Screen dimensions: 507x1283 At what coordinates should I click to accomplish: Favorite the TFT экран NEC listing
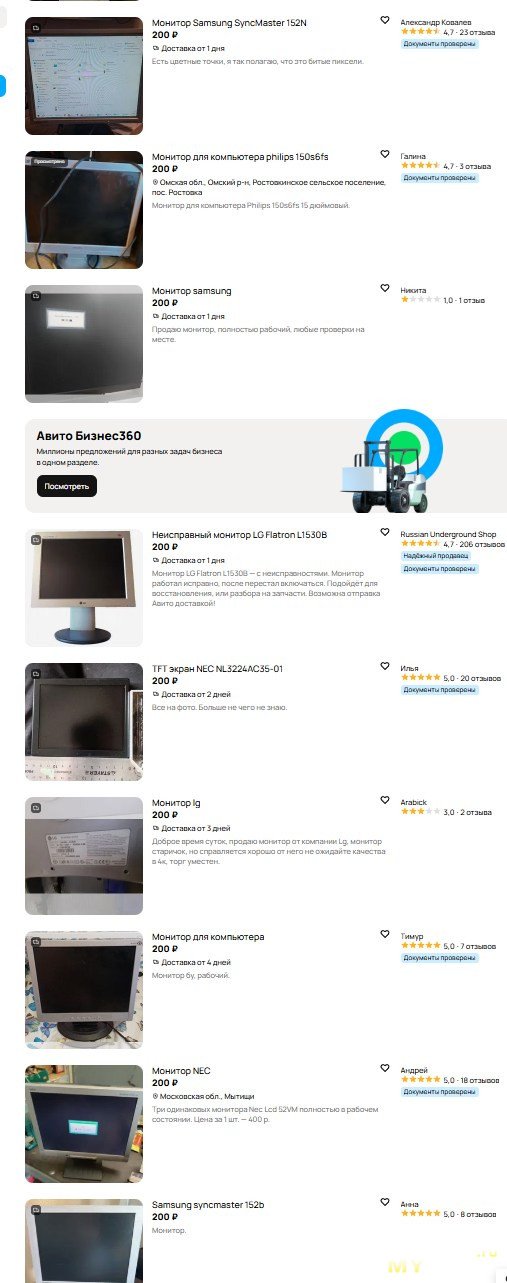(385, 666)
